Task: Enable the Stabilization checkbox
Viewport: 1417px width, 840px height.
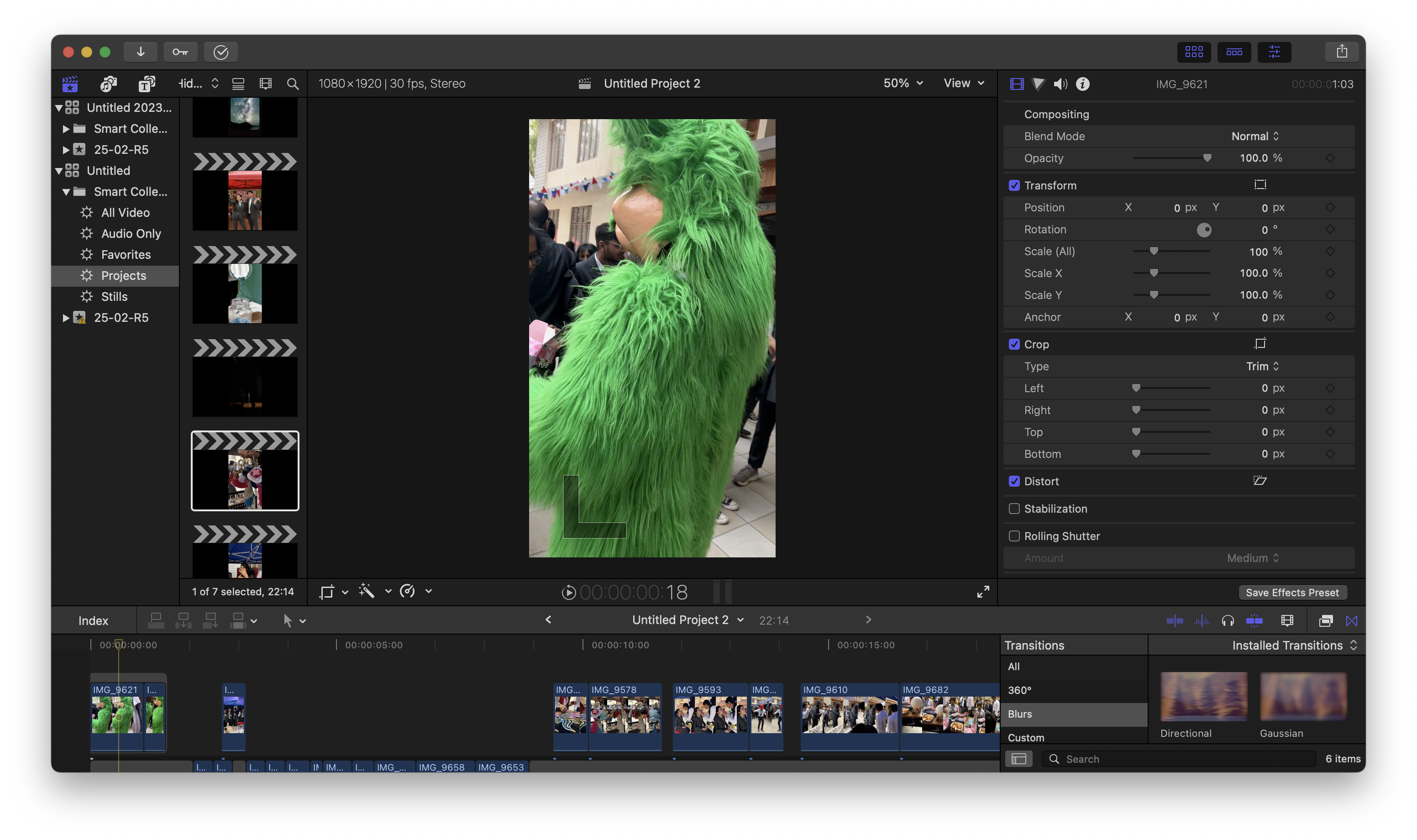Action: pyautogui.click(x=1014, y=508)
